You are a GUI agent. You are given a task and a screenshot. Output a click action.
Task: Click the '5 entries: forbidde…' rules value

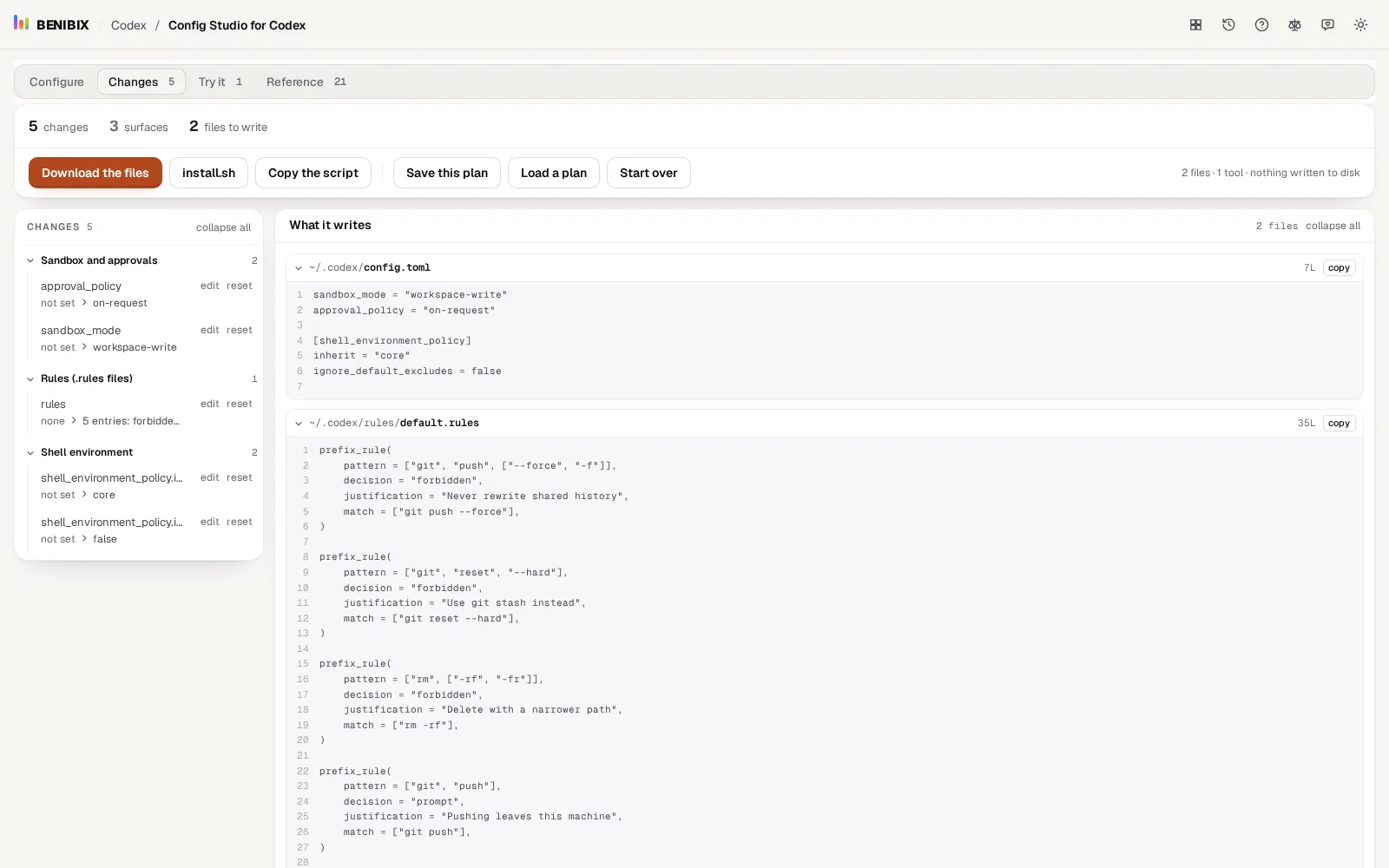131,421
